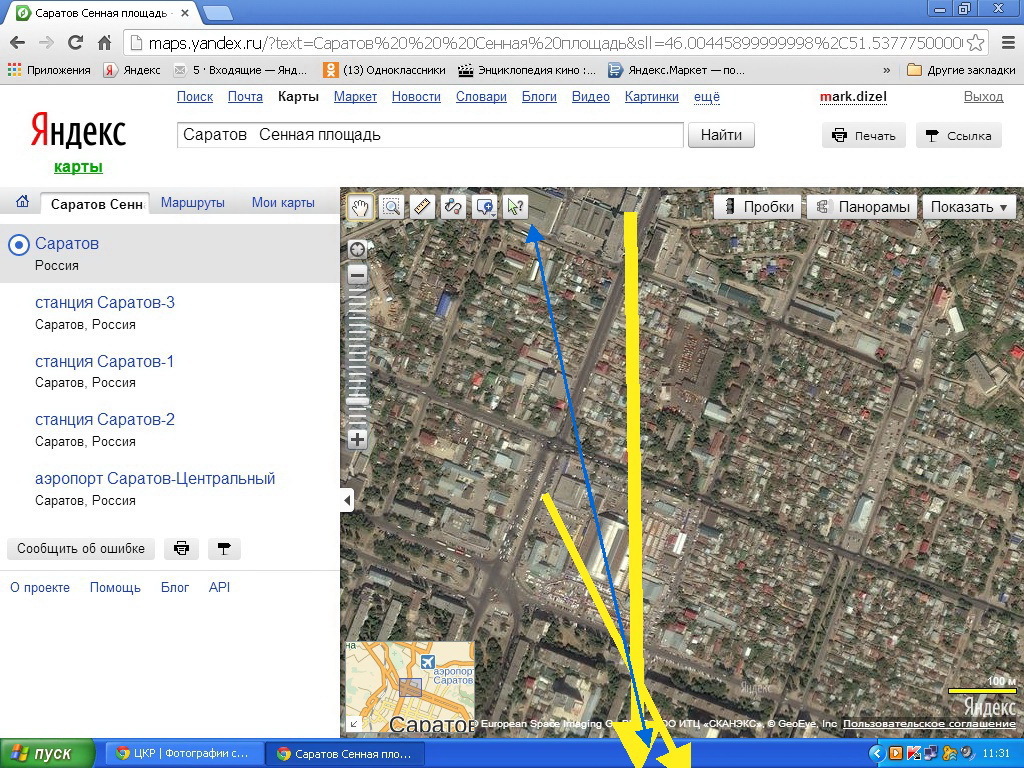Open the Помощь link
Viewport: 1024px width, 768px height.
point(115,587)
